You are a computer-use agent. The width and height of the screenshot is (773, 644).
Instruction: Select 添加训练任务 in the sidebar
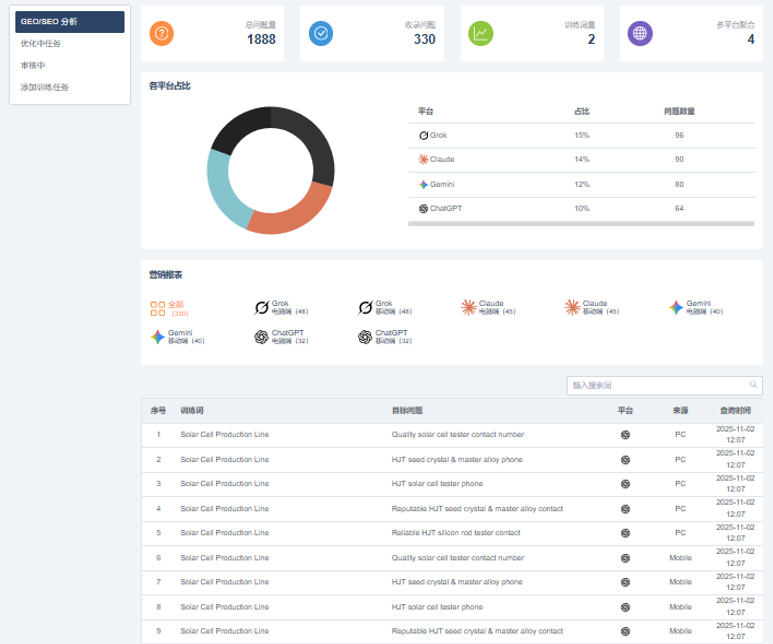pyautogui.click(x=45, y=87)
